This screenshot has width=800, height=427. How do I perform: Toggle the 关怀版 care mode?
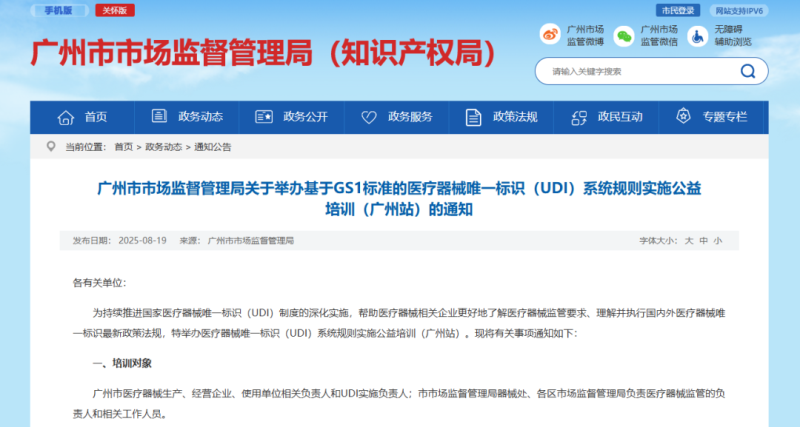(118, 10)
